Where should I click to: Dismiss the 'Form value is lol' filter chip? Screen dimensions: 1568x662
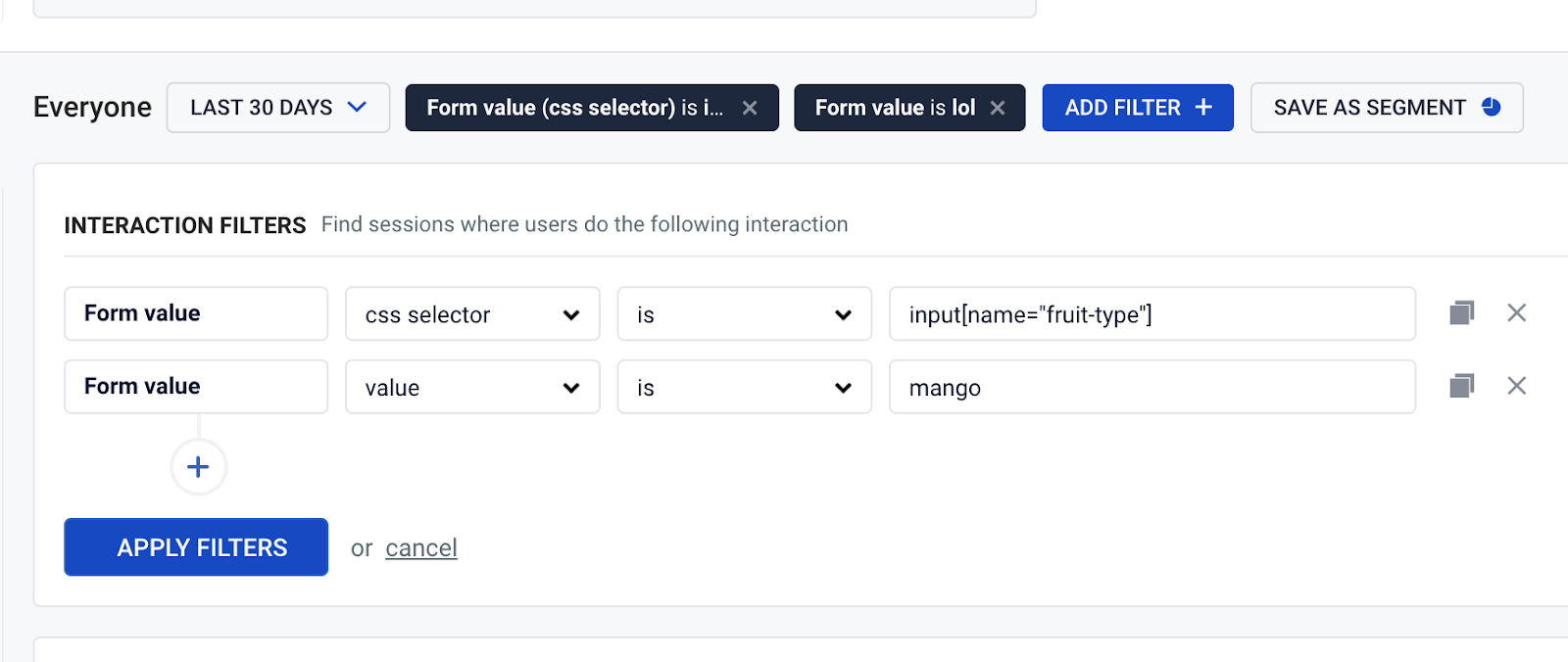(x=998, y=108)
